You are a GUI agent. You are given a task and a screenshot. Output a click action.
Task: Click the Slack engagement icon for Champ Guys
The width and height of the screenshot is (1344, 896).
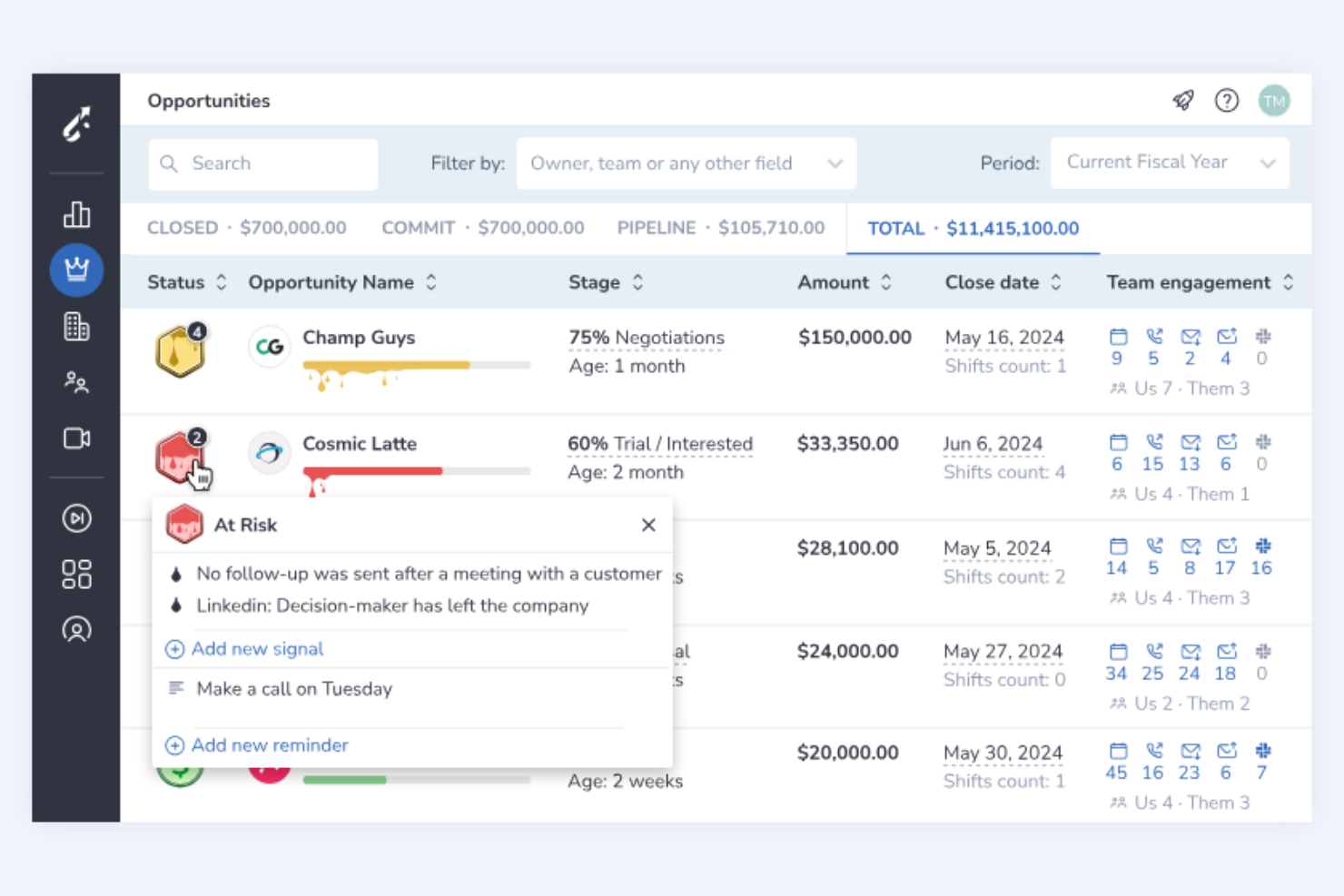[1262, 335]
